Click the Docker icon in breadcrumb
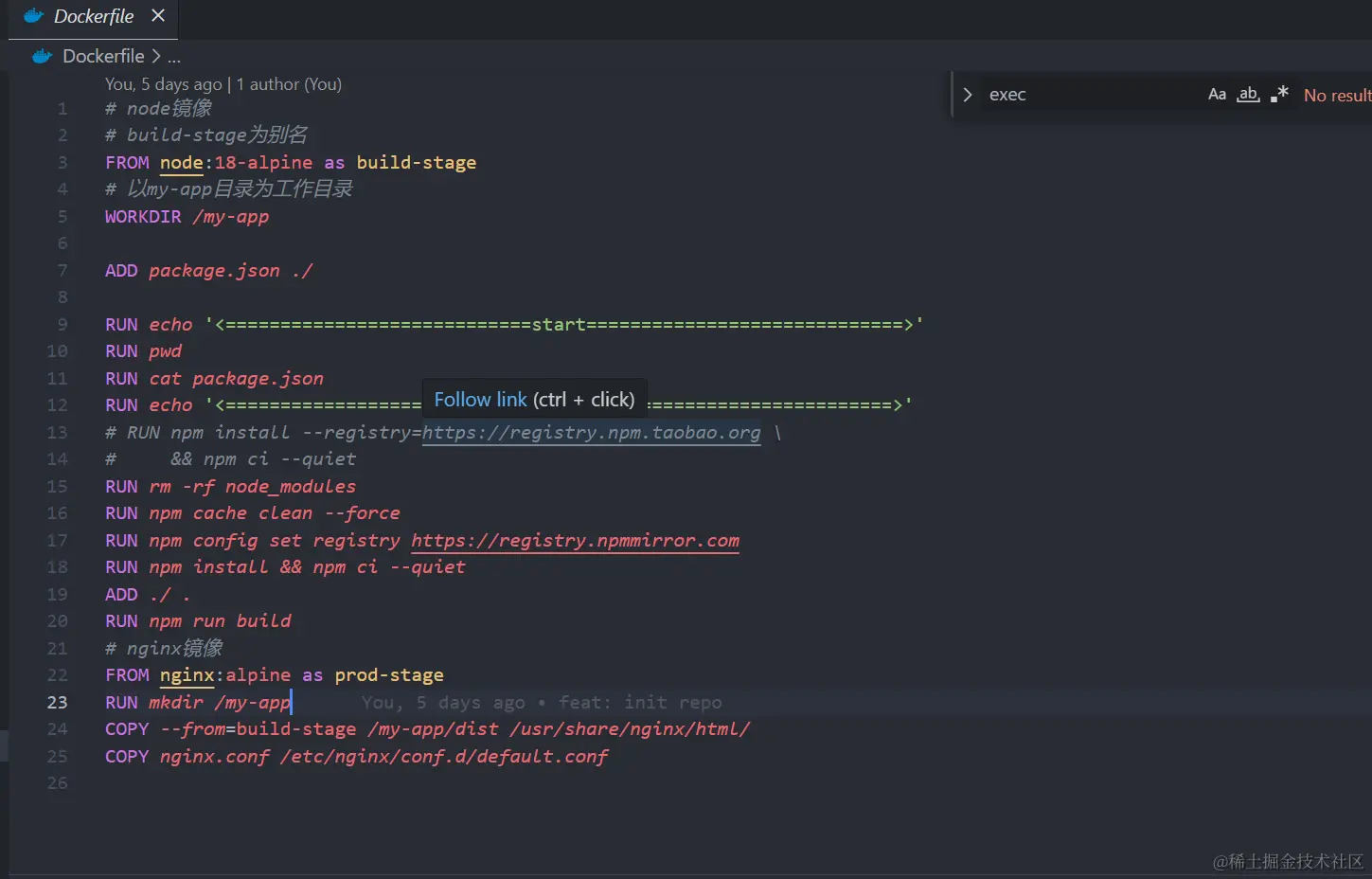The height and width of the screenshot is (879, 1372). [x=42, y=56]
